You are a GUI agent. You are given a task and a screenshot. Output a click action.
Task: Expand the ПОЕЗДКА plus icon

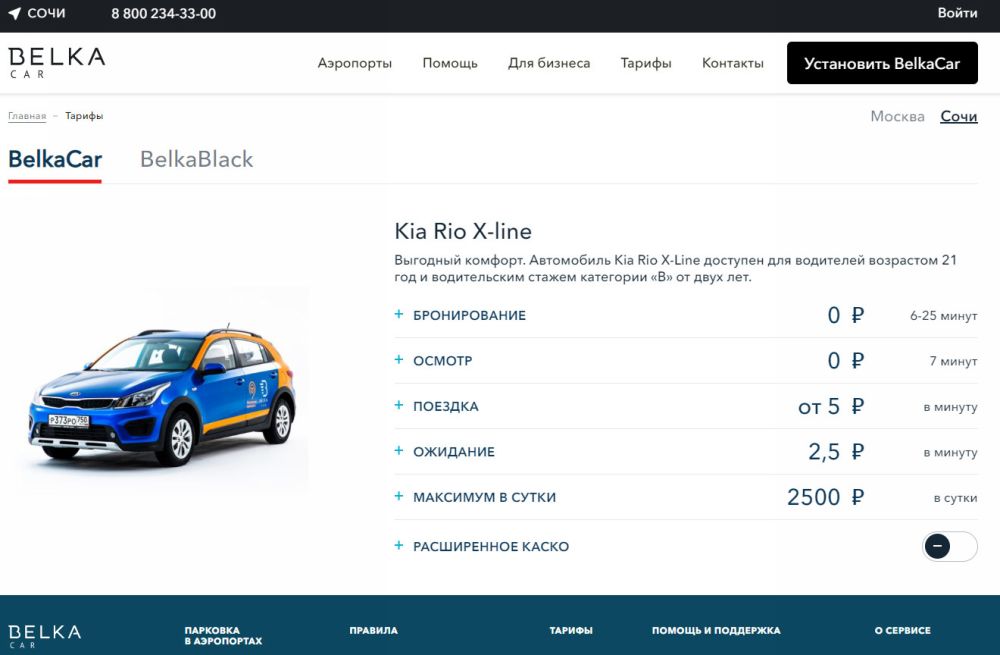pyautogui.click(x=399, y=405)
